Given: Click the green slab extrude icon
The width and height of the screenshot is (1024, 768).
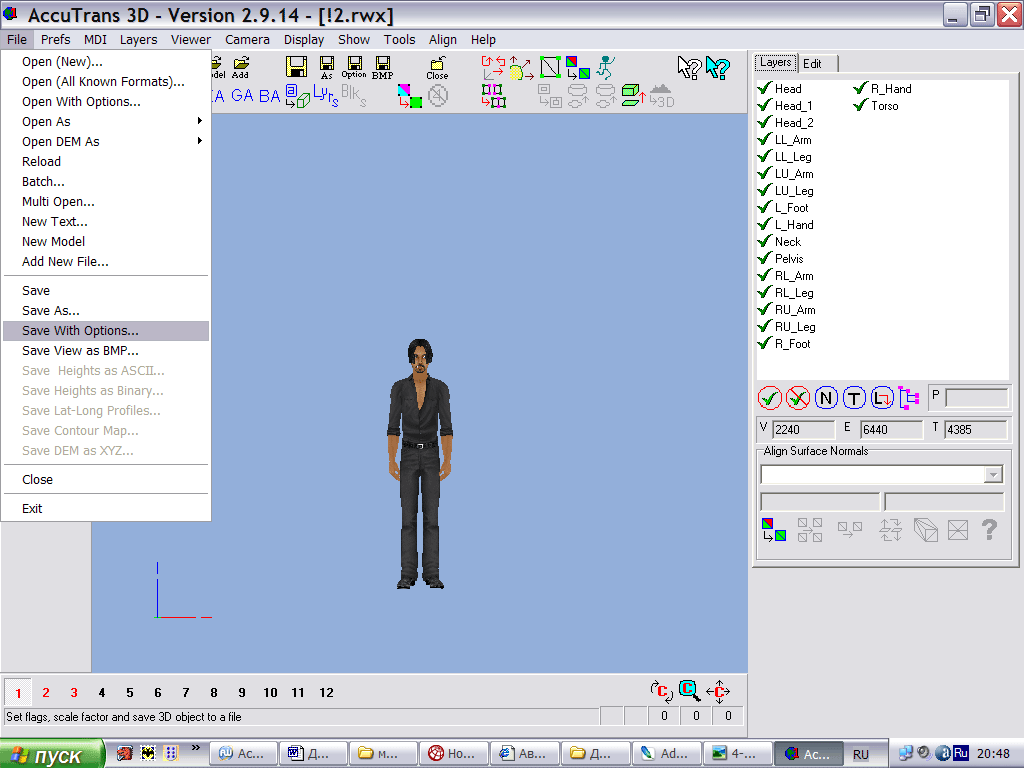Looking at the screenshot, I should coord(633,95).
